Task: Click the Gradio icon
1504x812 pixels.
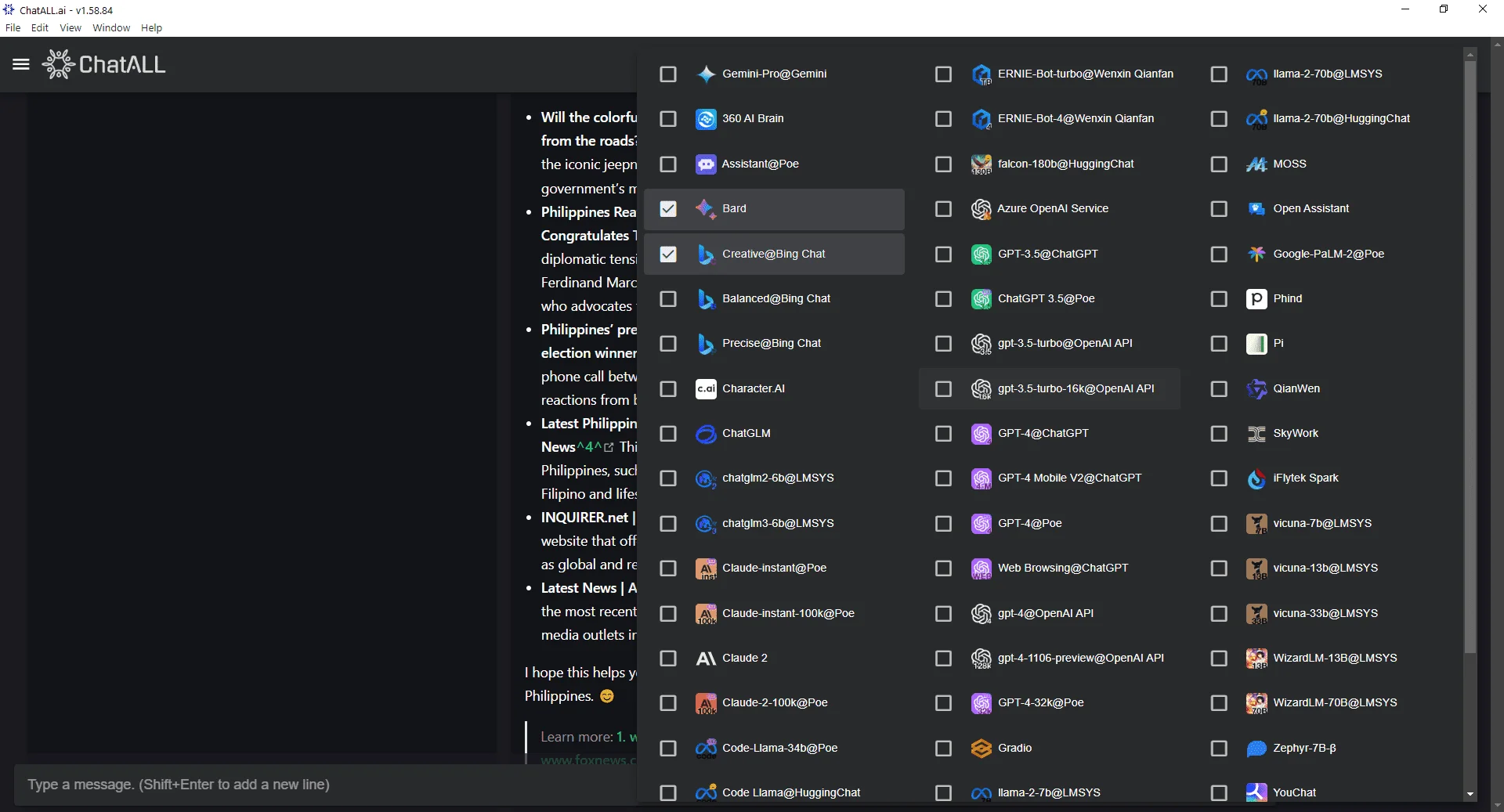Action: (982, 749)
